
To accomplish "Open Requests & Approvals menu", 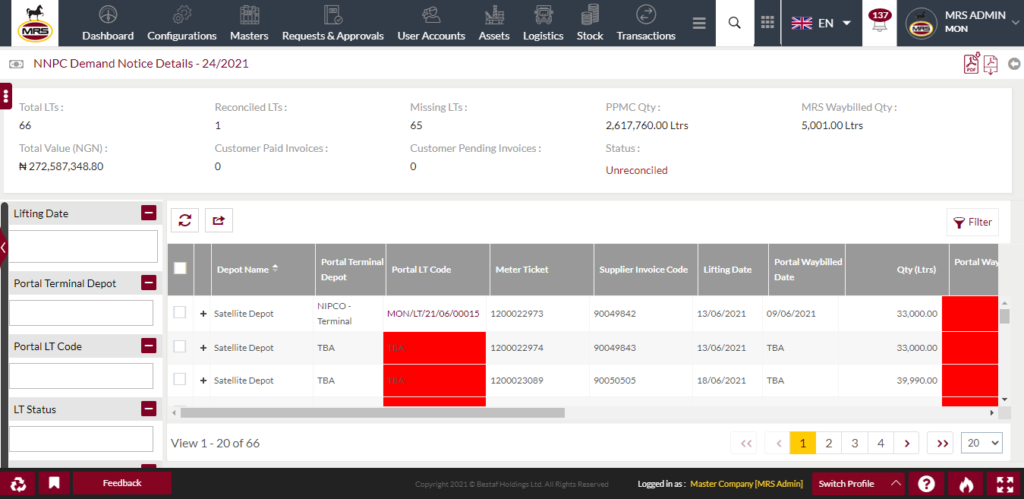I will [x=332, y=24].
